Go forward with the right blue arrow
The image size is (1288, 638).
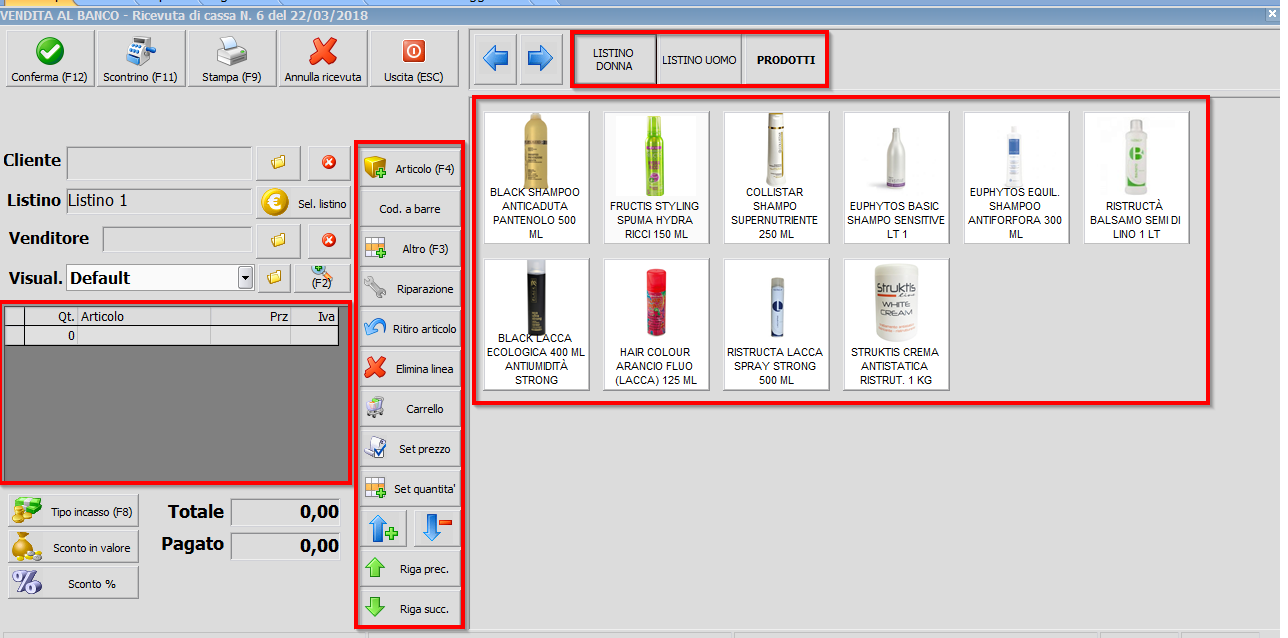tap(540, 59)
